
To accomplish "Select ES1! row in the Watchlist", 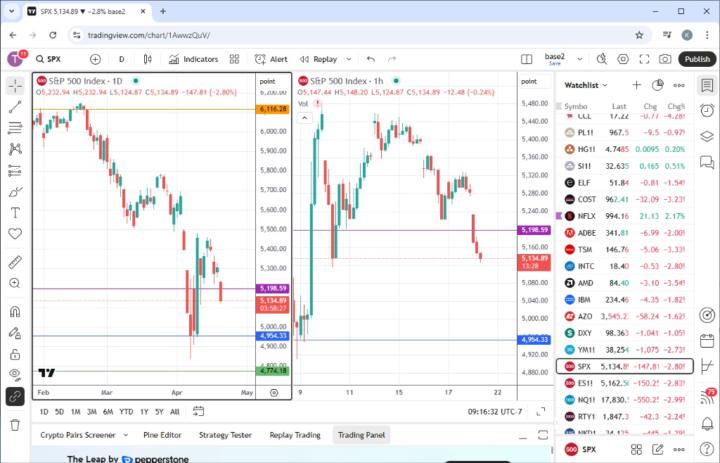I will tap(624, 383).
